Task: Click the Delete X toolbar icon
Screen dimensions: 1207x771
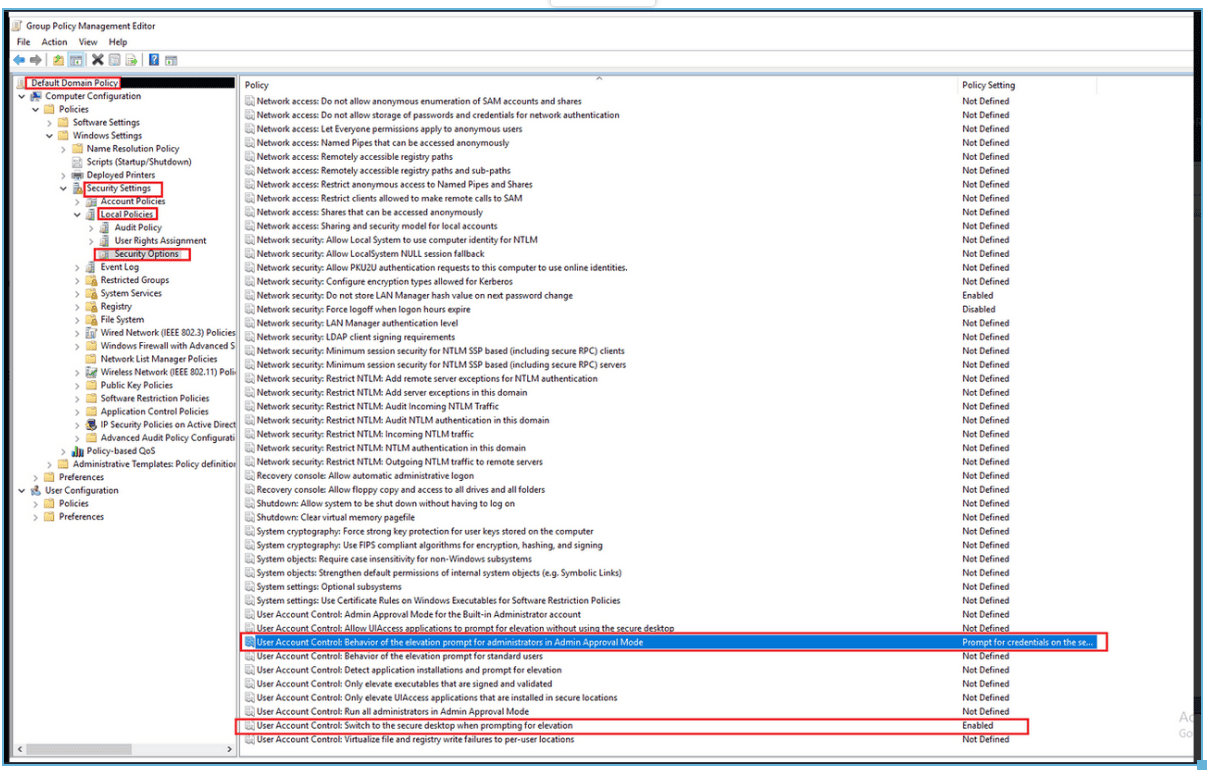Action: click(x=97, y=60)
